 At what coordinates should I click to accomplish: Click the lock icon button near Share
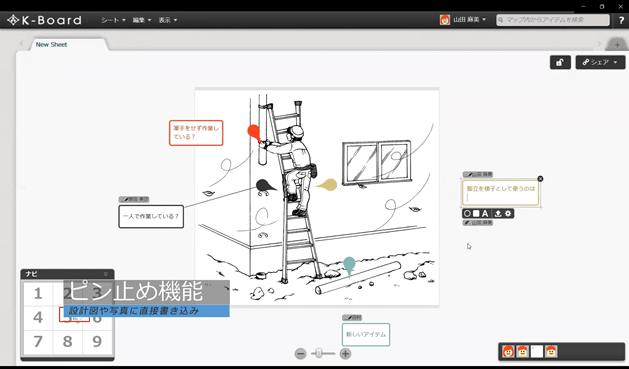click(560, 62)
